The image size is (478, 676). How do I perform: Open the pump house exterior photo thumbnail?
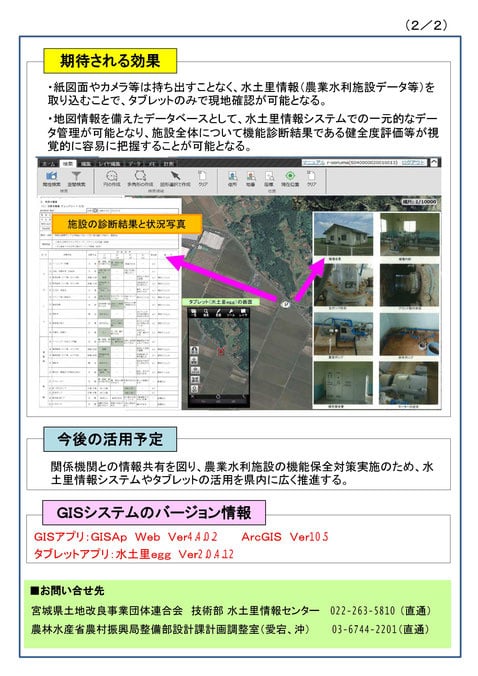(x=344, y=235)
